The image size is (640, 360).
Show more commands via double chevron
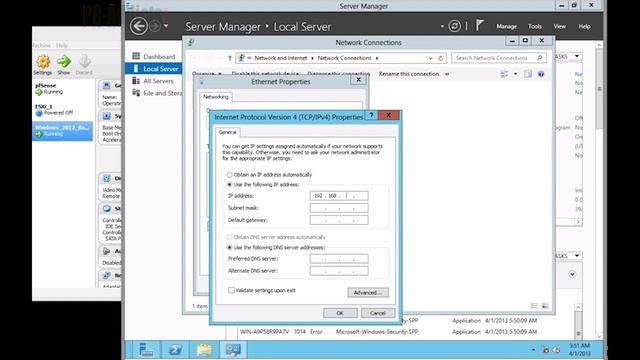(x=447, y=74)
